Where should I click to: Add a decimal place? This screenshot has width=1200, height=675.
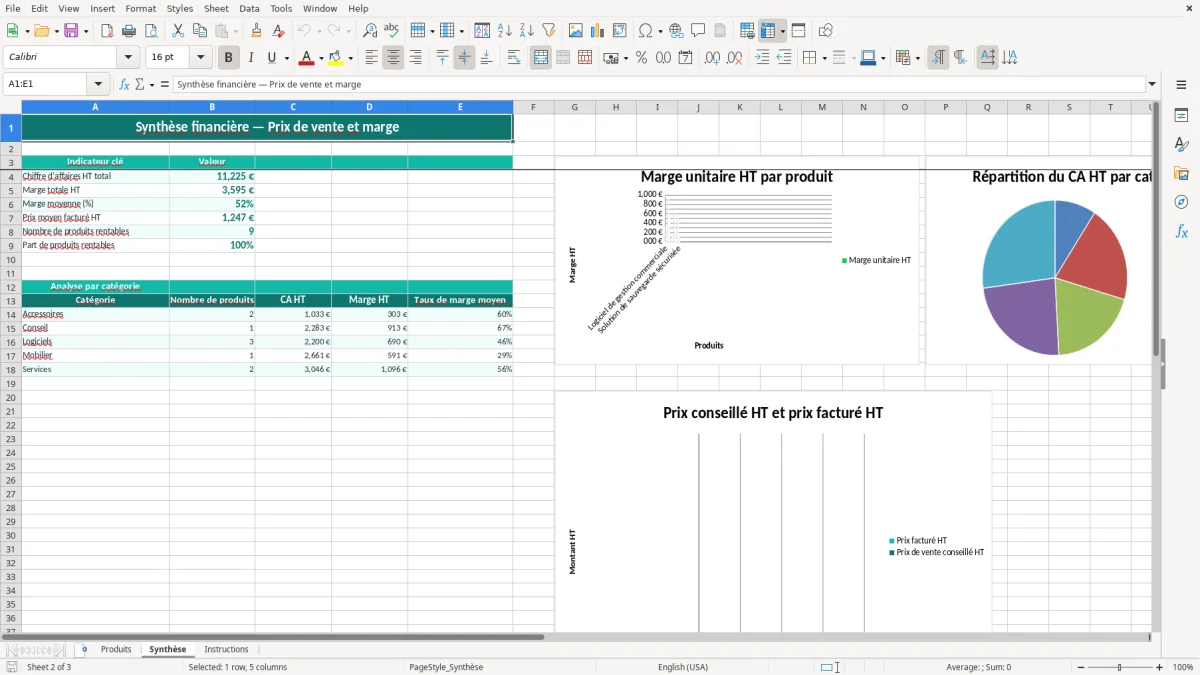point(712,58)
